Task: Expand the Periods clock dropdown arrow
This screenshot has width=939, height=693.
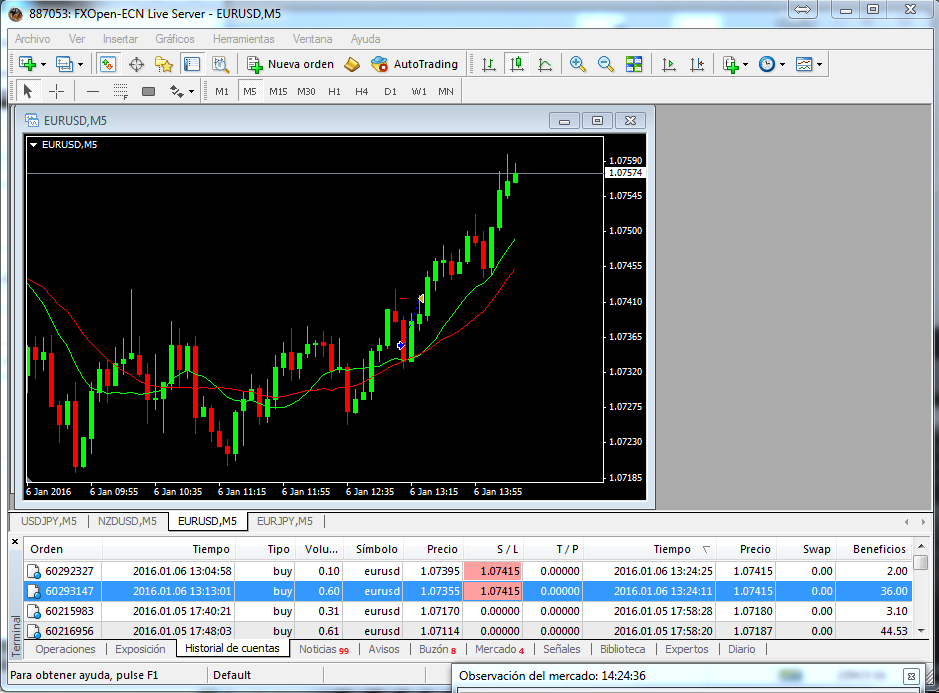Action: pyautogui.click(x=782, y=65)
